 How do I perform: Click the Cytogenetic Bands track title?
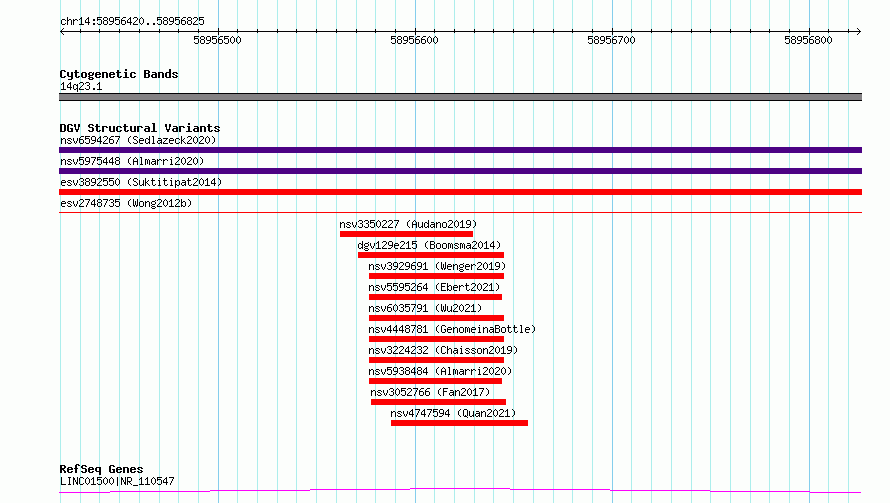[119, 74]
